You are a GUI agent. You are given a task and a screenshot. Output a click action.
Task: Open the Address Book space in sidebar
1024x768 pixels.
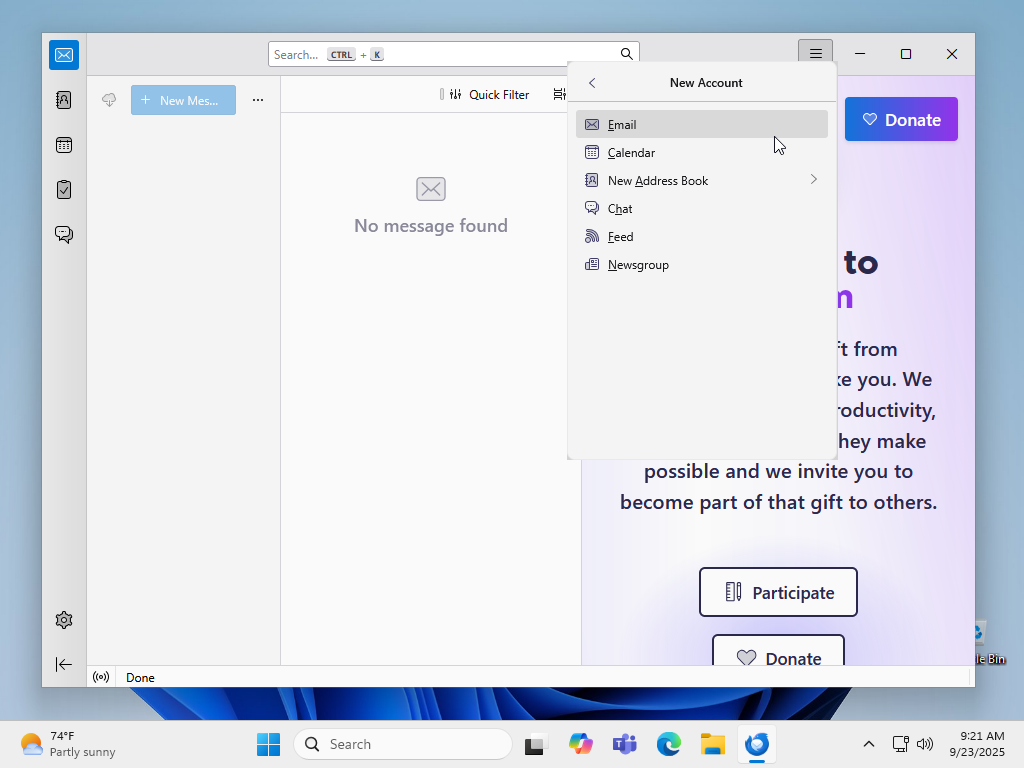(x=64, y=100)
